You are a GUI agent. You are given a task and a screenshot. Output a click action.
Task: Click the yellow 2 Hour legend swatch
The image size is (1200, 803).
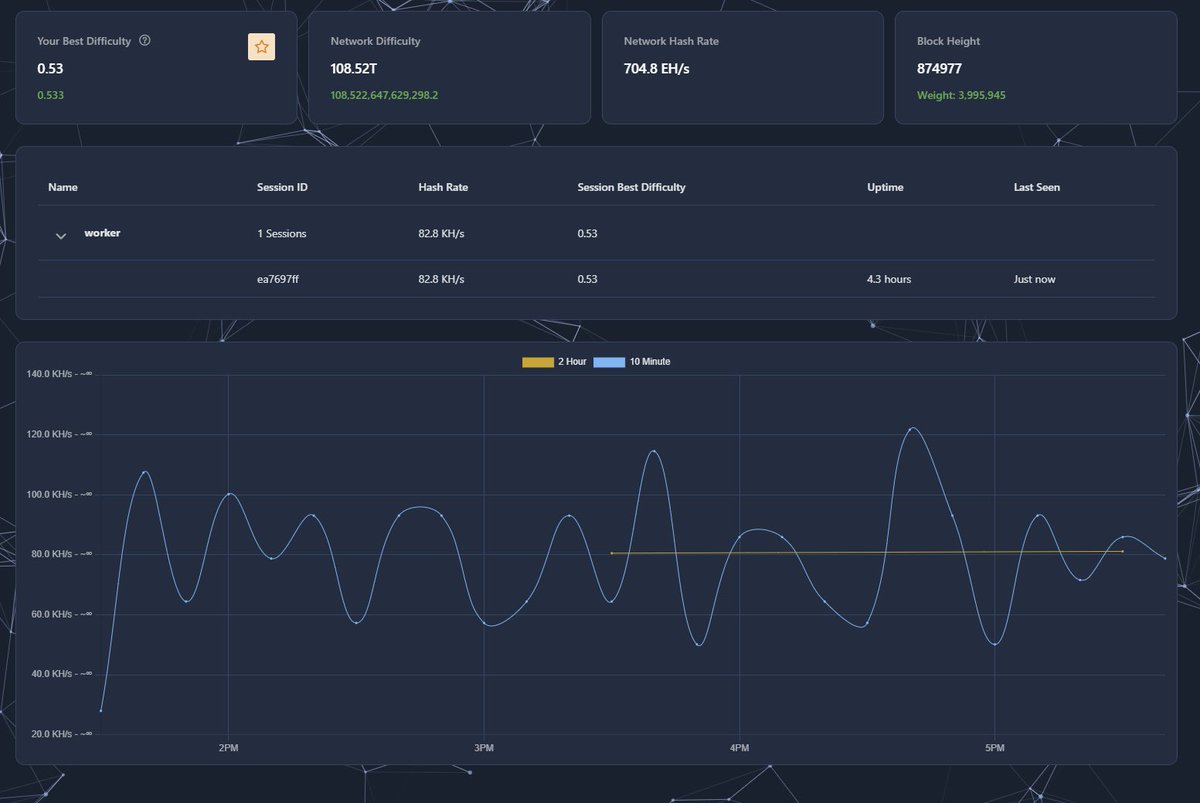[538, 362]
